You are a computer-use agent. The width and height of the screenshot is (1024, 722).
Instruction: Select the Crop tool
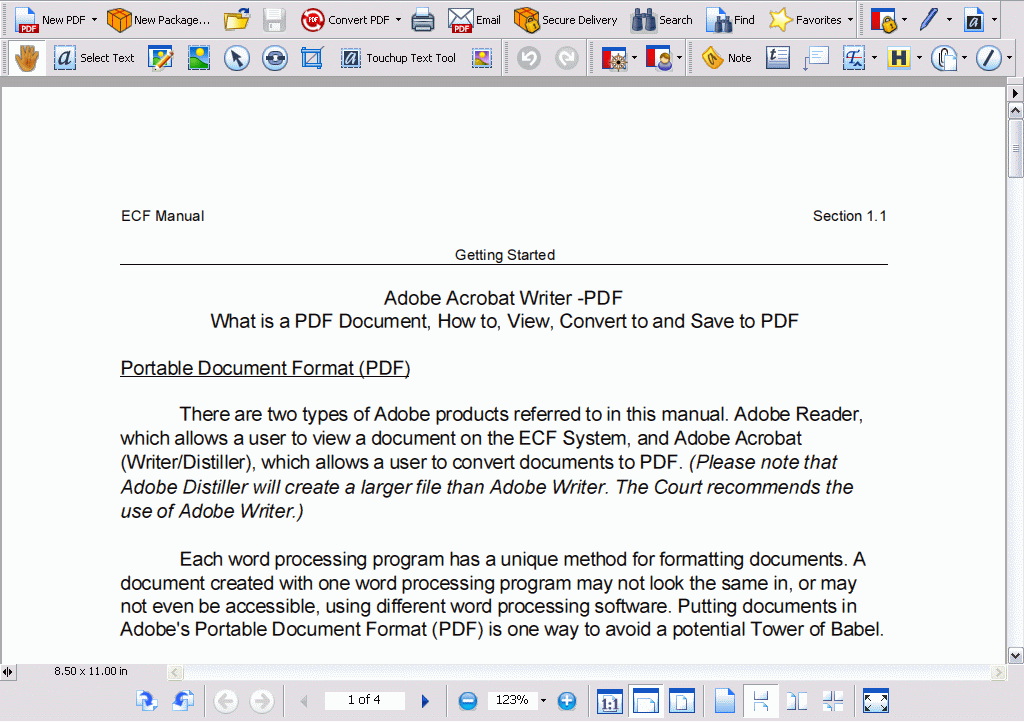pos(312,58)
